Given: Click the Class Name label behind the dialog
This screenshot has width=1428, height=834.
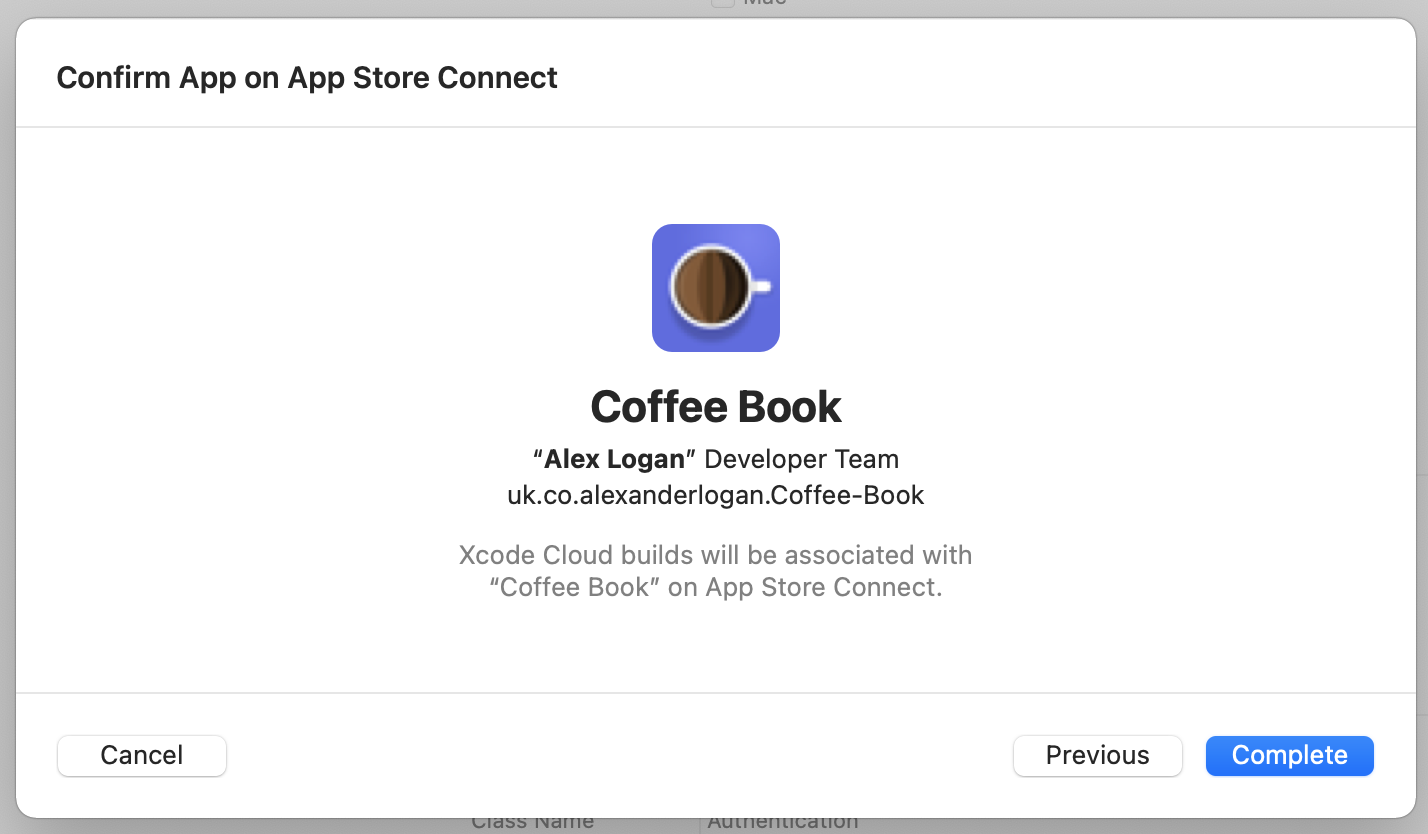Looking at the screenshot, I should 532,824.
